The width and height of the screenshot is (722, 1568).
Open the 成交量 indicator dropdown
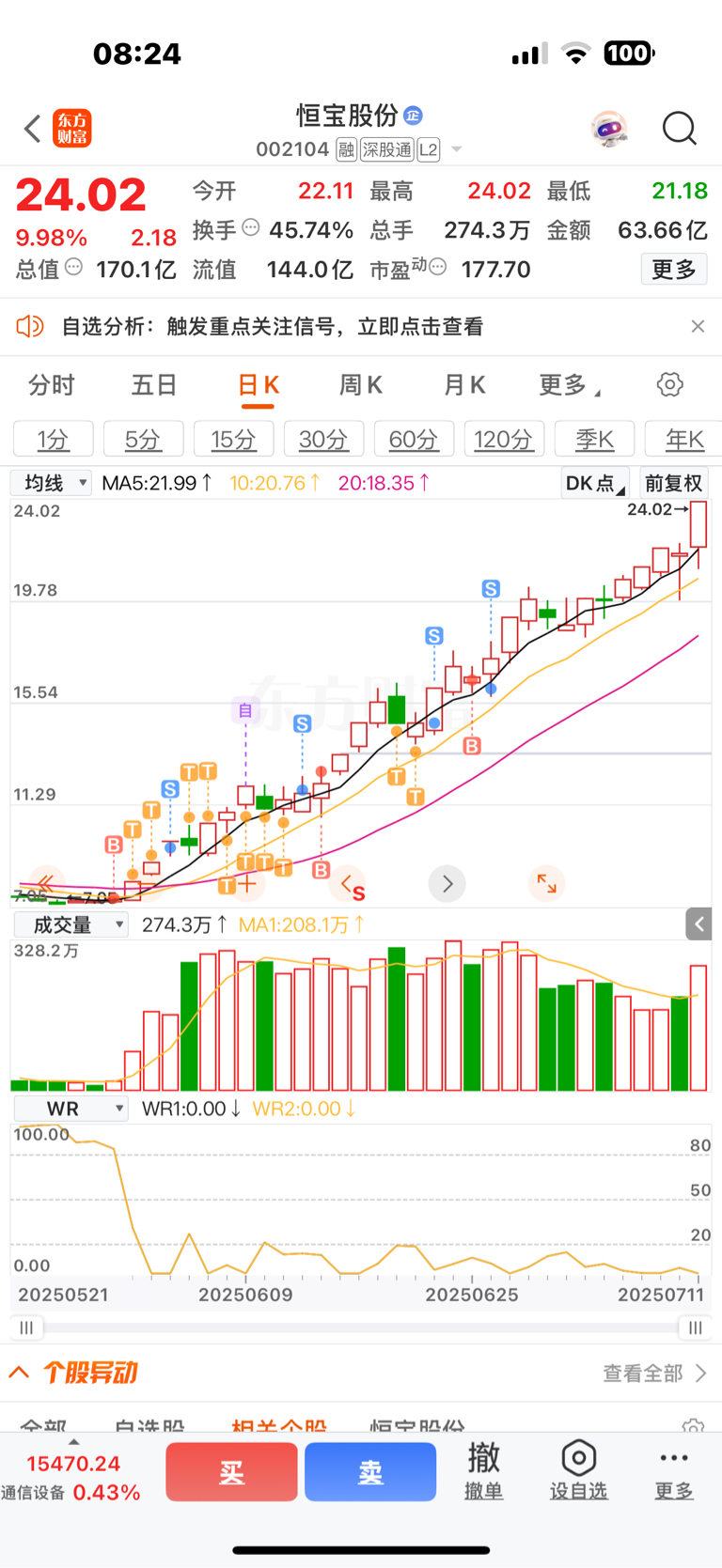click(71, 924)
